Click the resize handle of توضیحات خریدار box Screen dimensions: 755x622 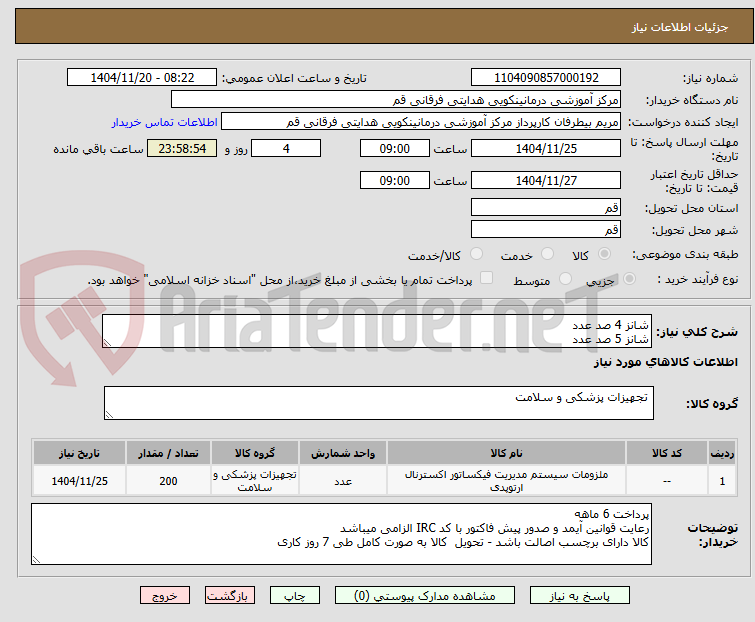37,559
